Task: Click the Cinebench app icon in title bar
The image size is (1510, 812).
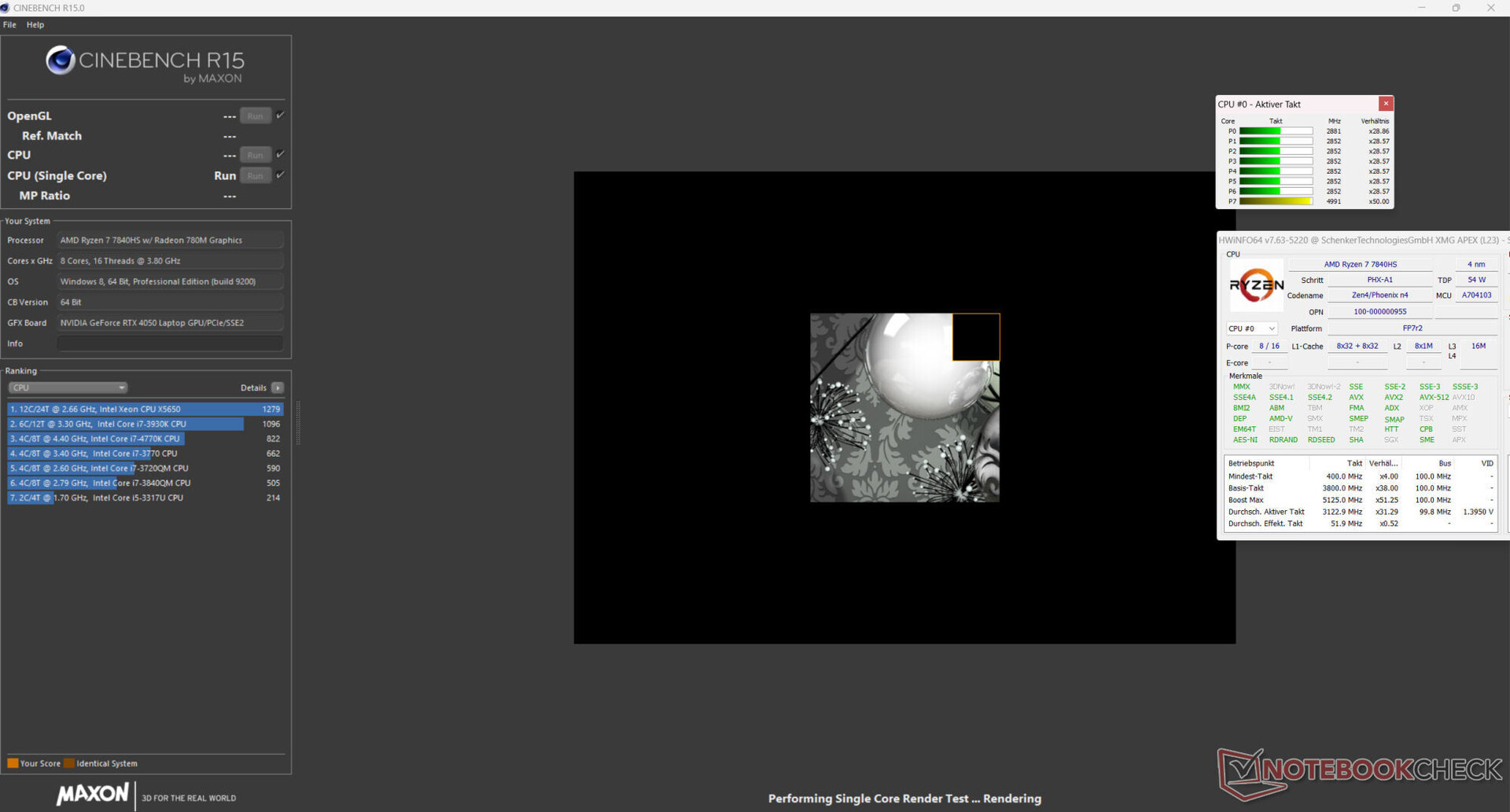Action: 5,8
